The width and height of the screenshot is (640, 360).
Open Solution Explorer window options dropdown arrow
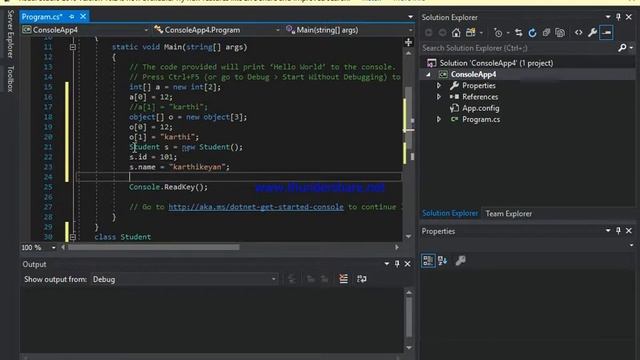coord(608,17)
